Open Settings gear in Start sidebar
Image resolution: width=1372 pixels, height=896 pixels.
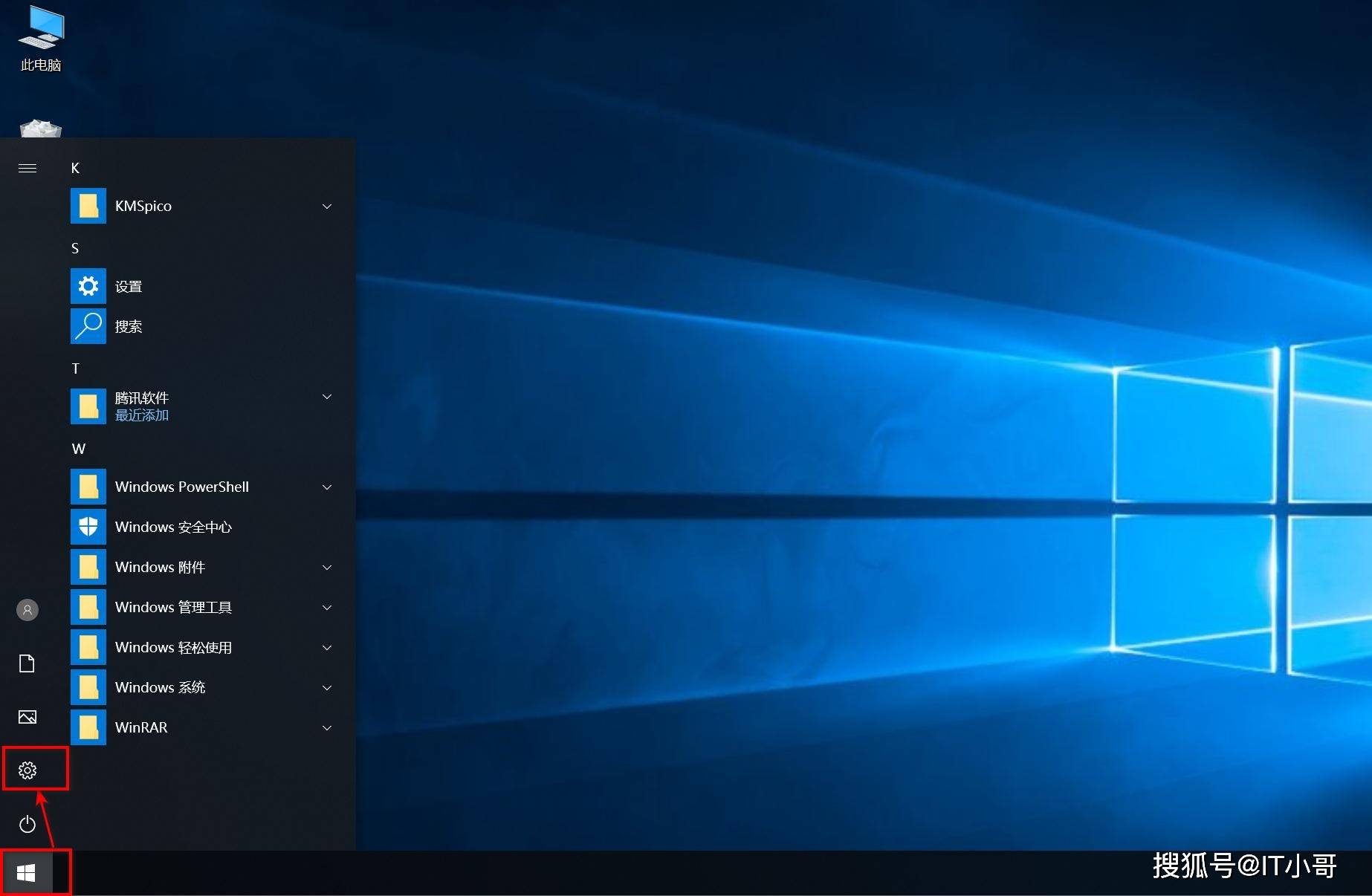tap(27, 770)
